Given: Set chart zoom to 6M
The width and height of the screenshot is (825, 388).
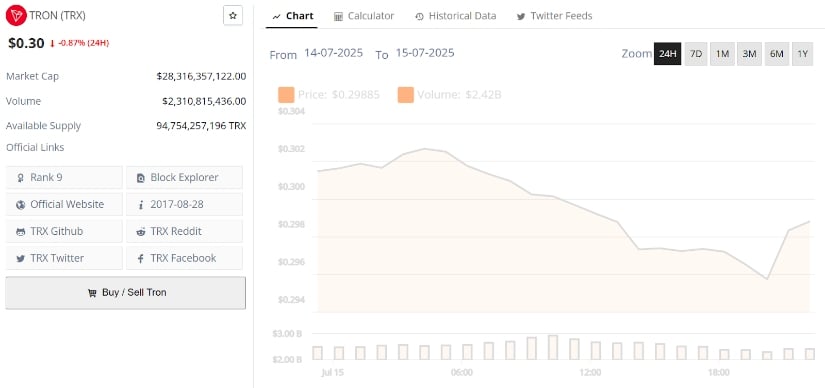Looking at the screenshot, I should 777,54.
